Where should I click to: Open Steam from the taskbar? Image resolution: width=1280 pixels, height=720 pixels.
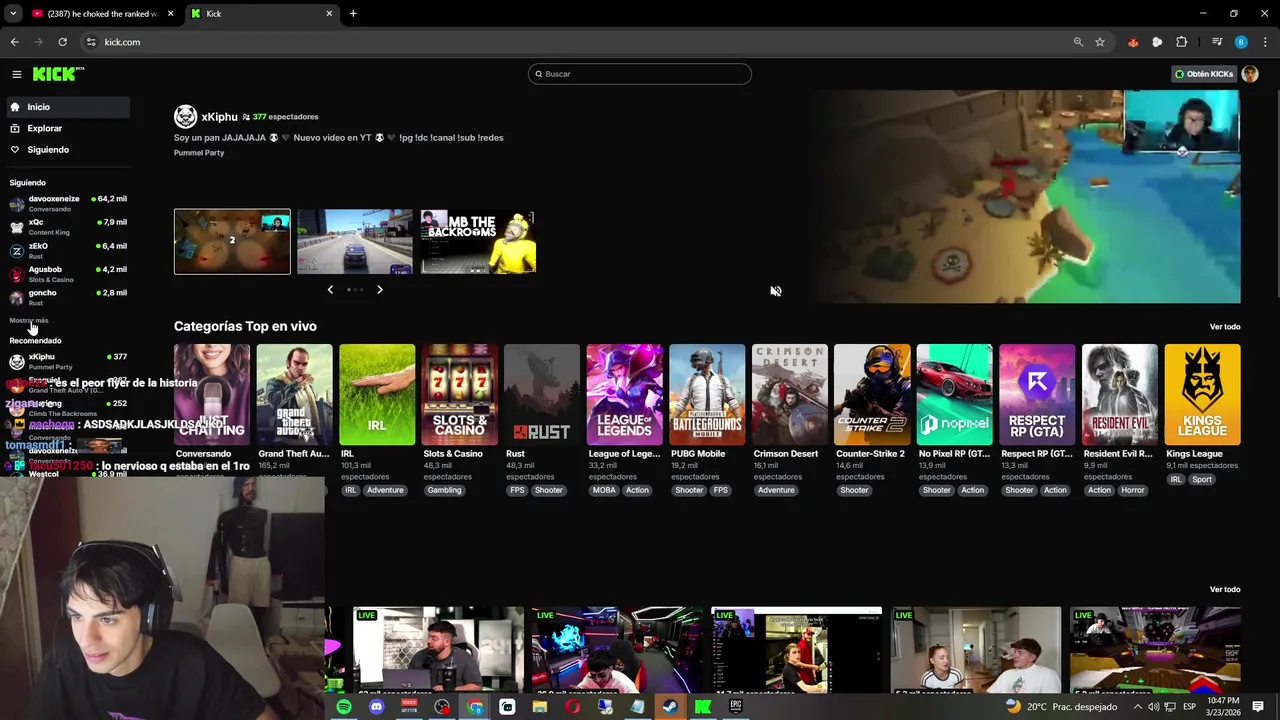click(670, 707)
